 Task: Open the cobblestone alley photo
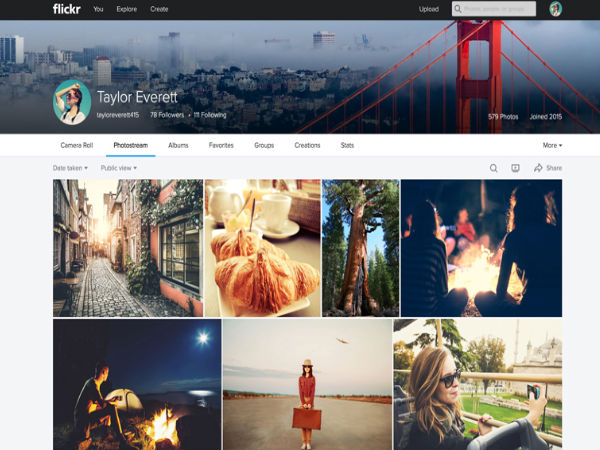click(x=128, y=248)
